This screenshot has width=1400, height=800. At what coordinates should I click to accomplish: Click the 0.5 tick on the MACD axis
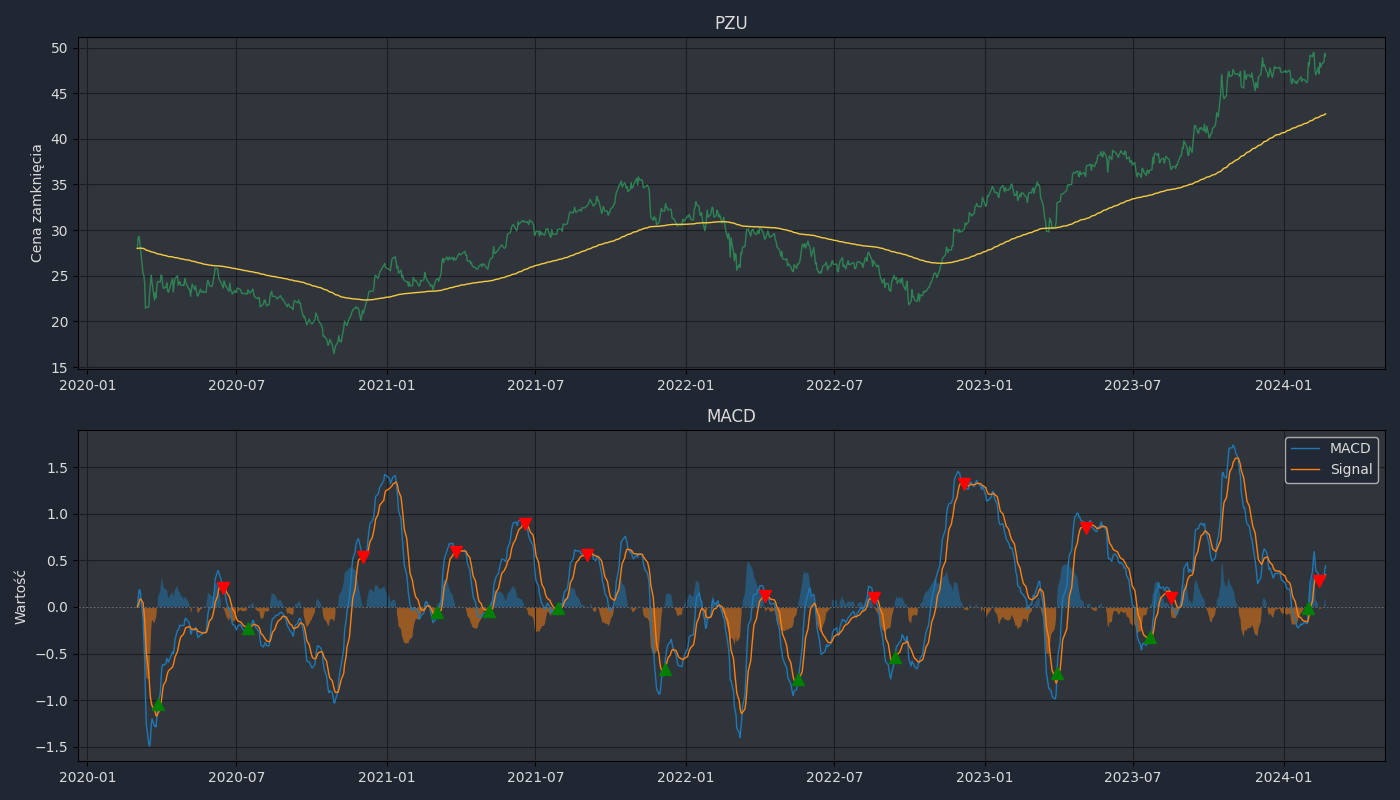click(56, 561)
